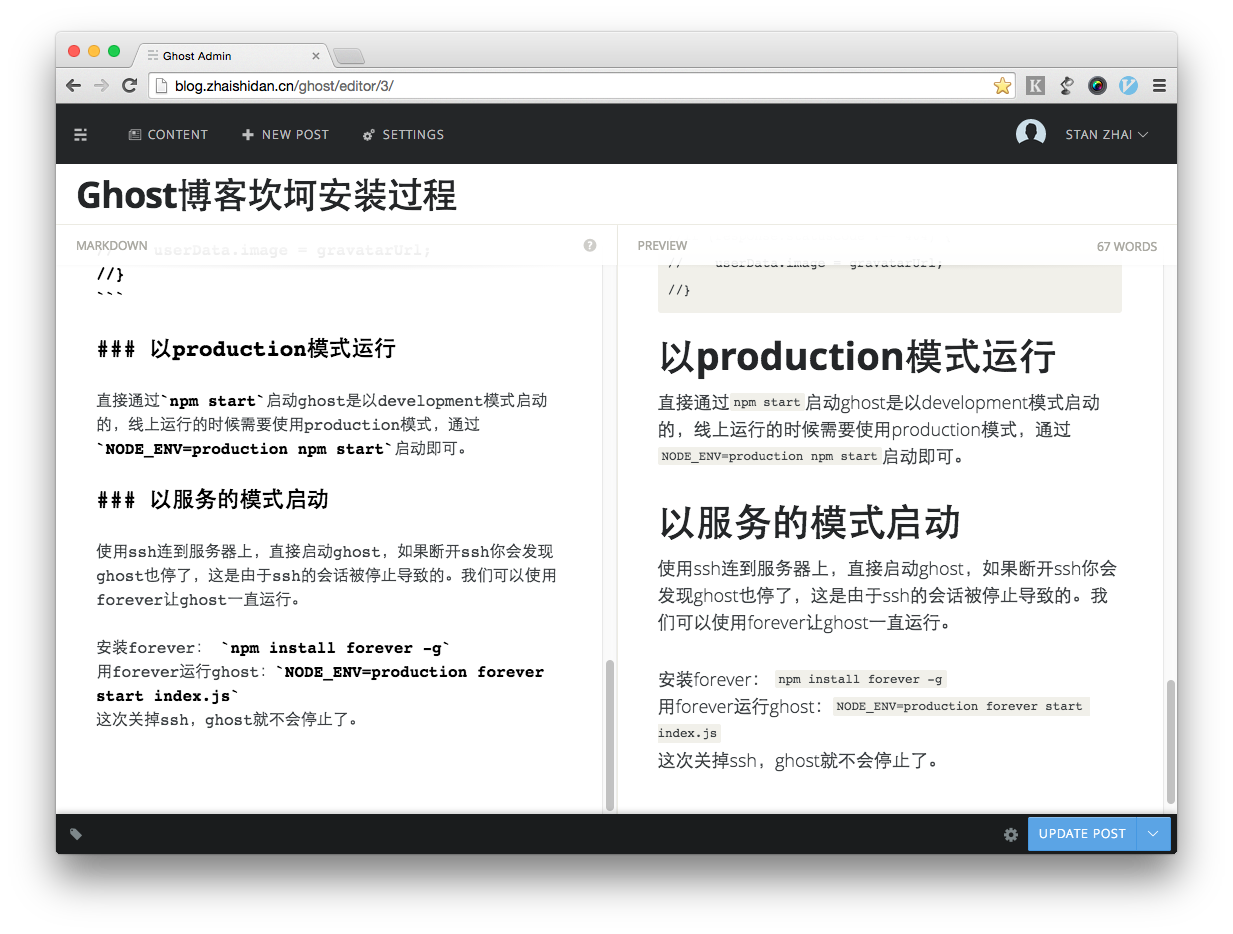The image size is (1233, 934).
Task: Click the Update Post button
Action: coord(1081,834)
